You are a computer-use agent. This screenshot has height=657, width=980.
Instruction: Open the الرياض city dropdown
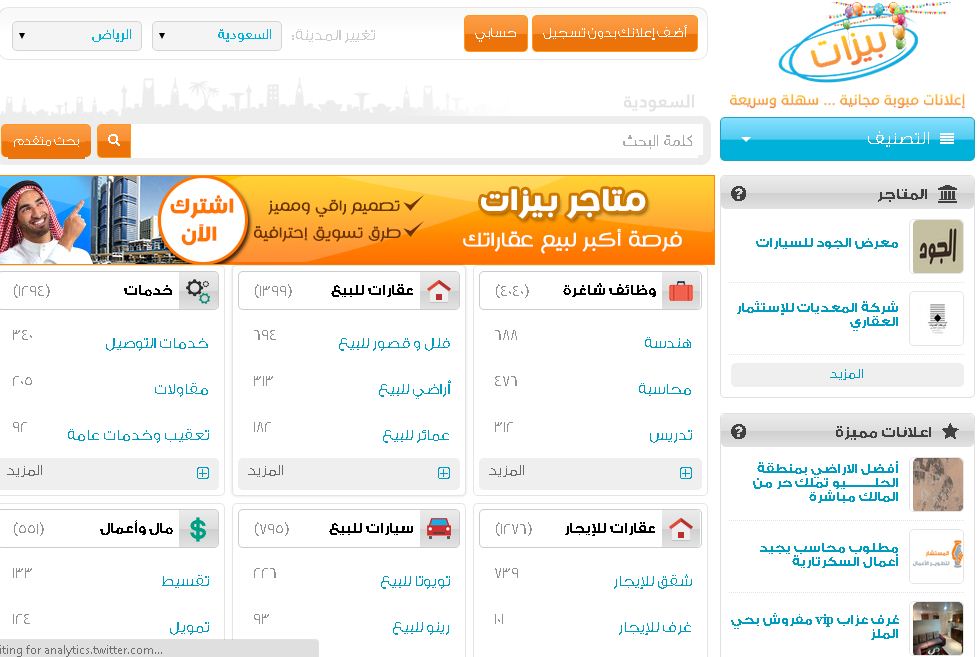click(77, 36)
